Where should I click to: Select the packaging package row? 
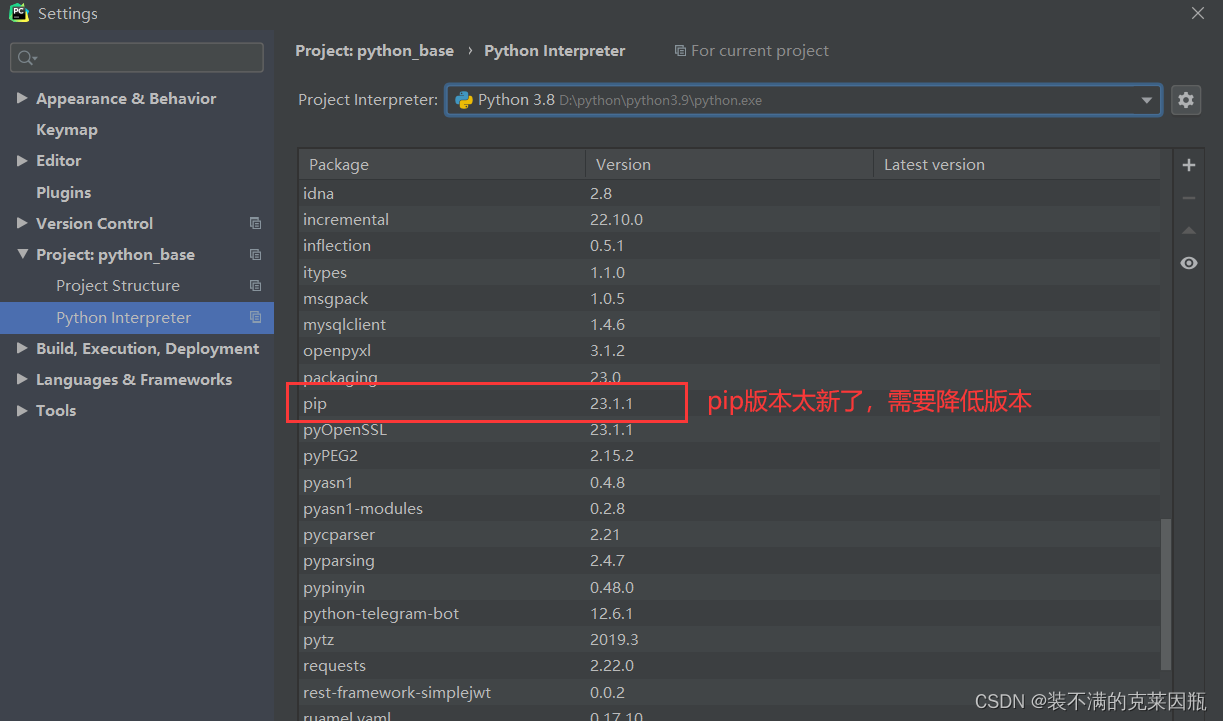pyautogui.click(x=729, y=377)
